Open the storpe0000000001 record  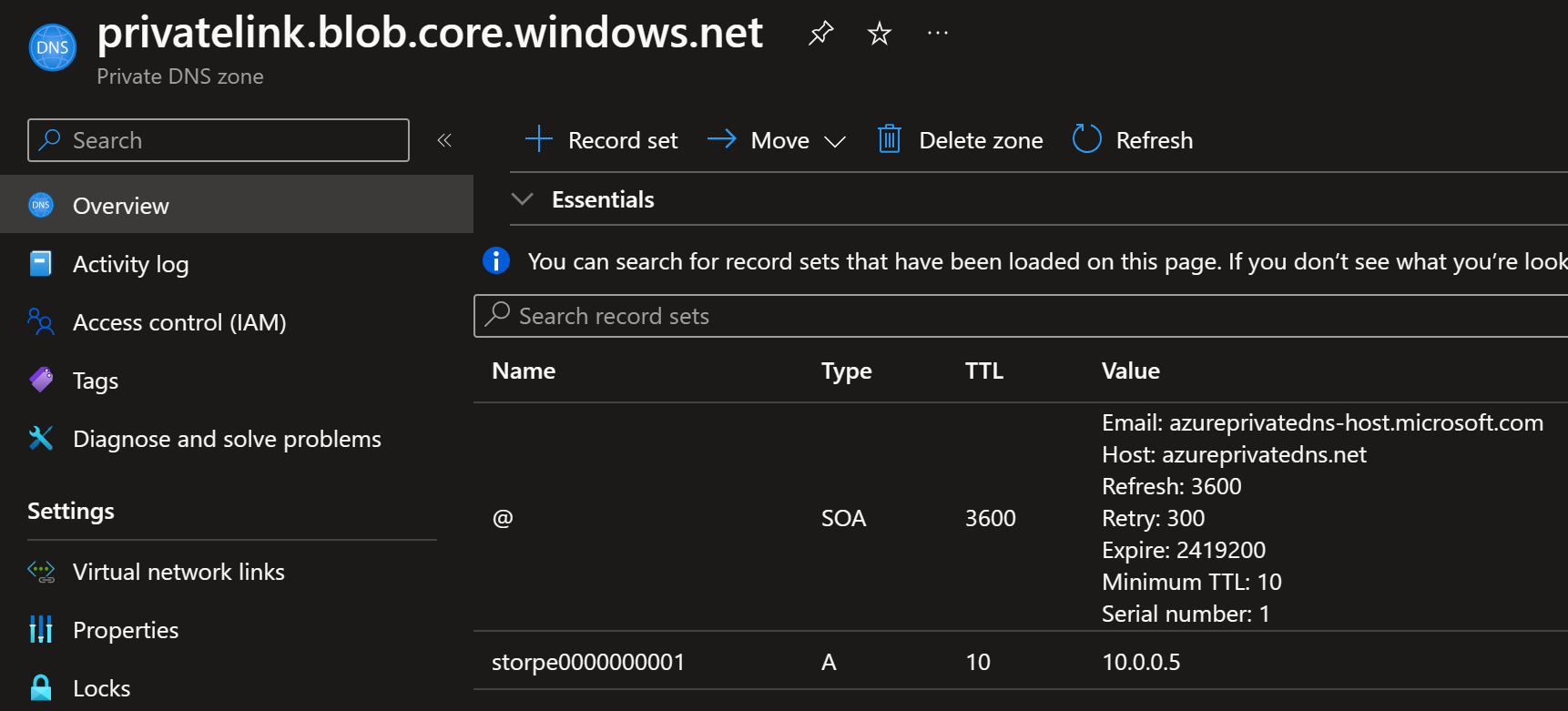coord(588,662)
